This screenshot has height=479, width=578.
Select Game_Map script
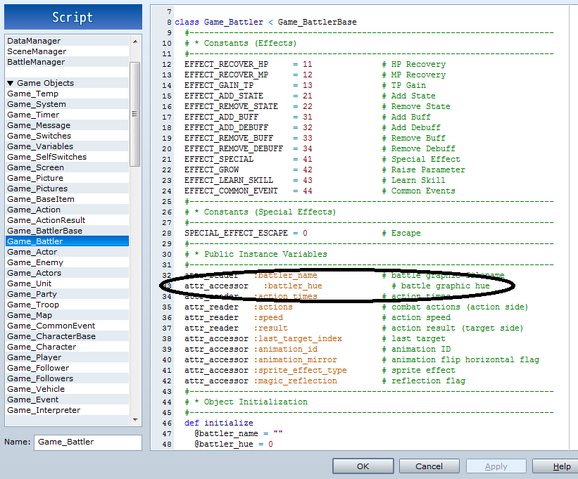(x=67, y=315)
